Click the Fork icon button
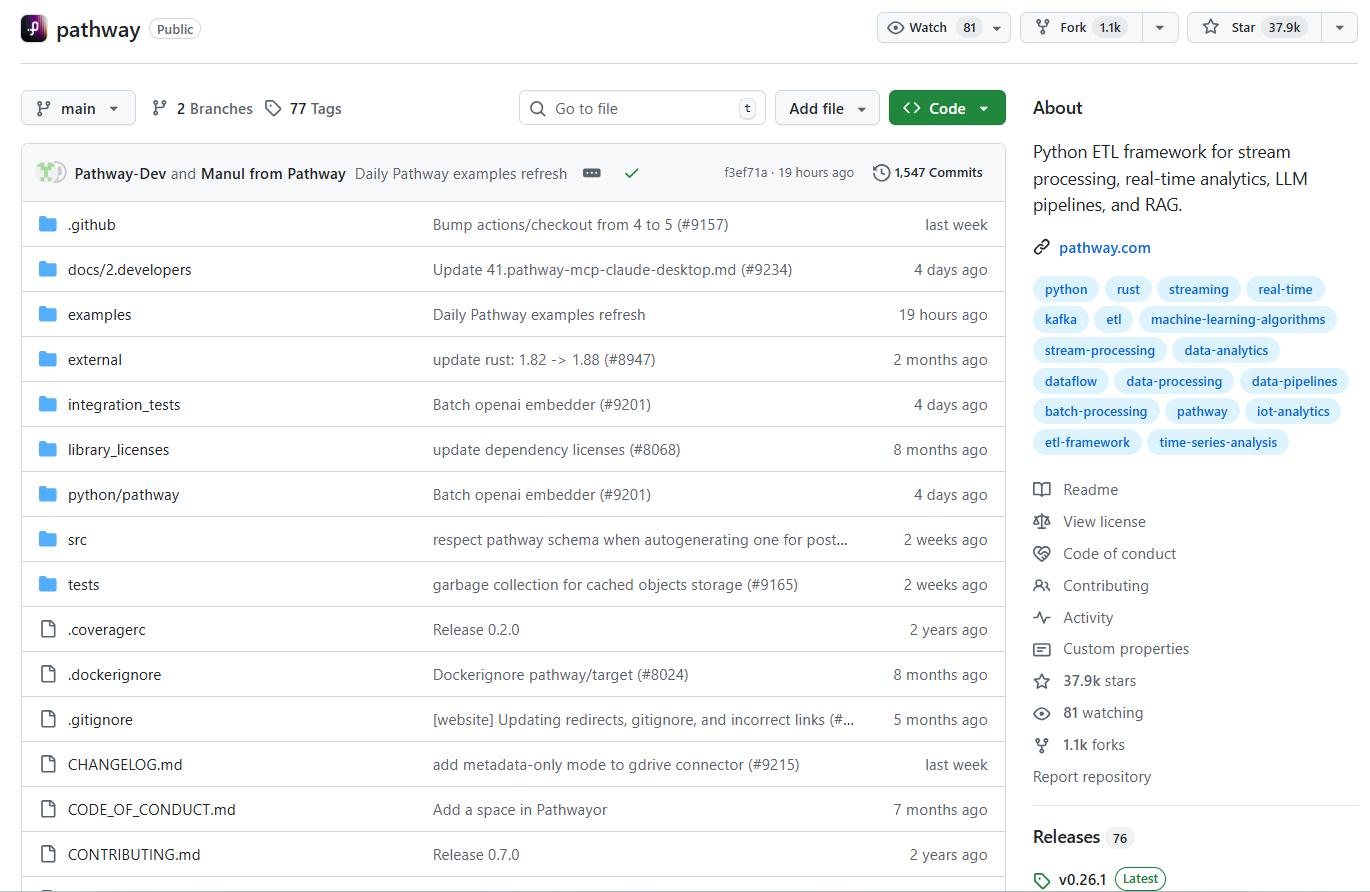This screenshot has height=892, width=1370. pyautogui.click(x=1045, y=27)
